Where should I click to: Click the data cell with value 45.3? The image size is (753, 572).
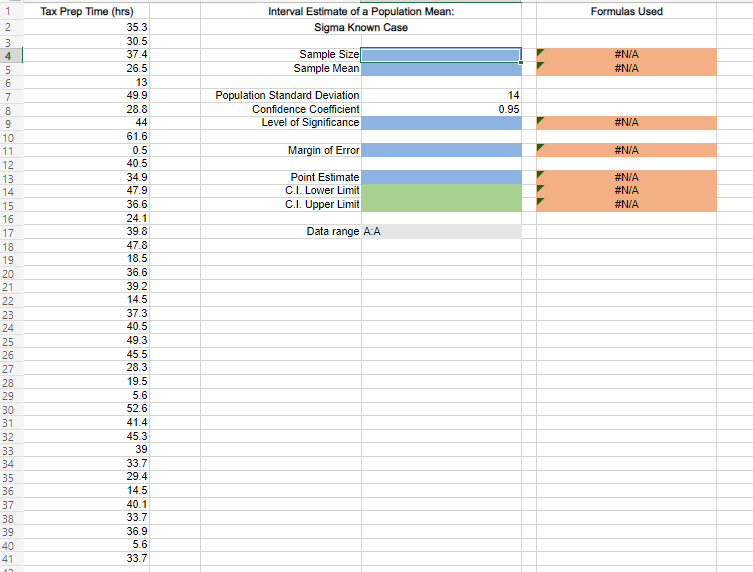86,436
